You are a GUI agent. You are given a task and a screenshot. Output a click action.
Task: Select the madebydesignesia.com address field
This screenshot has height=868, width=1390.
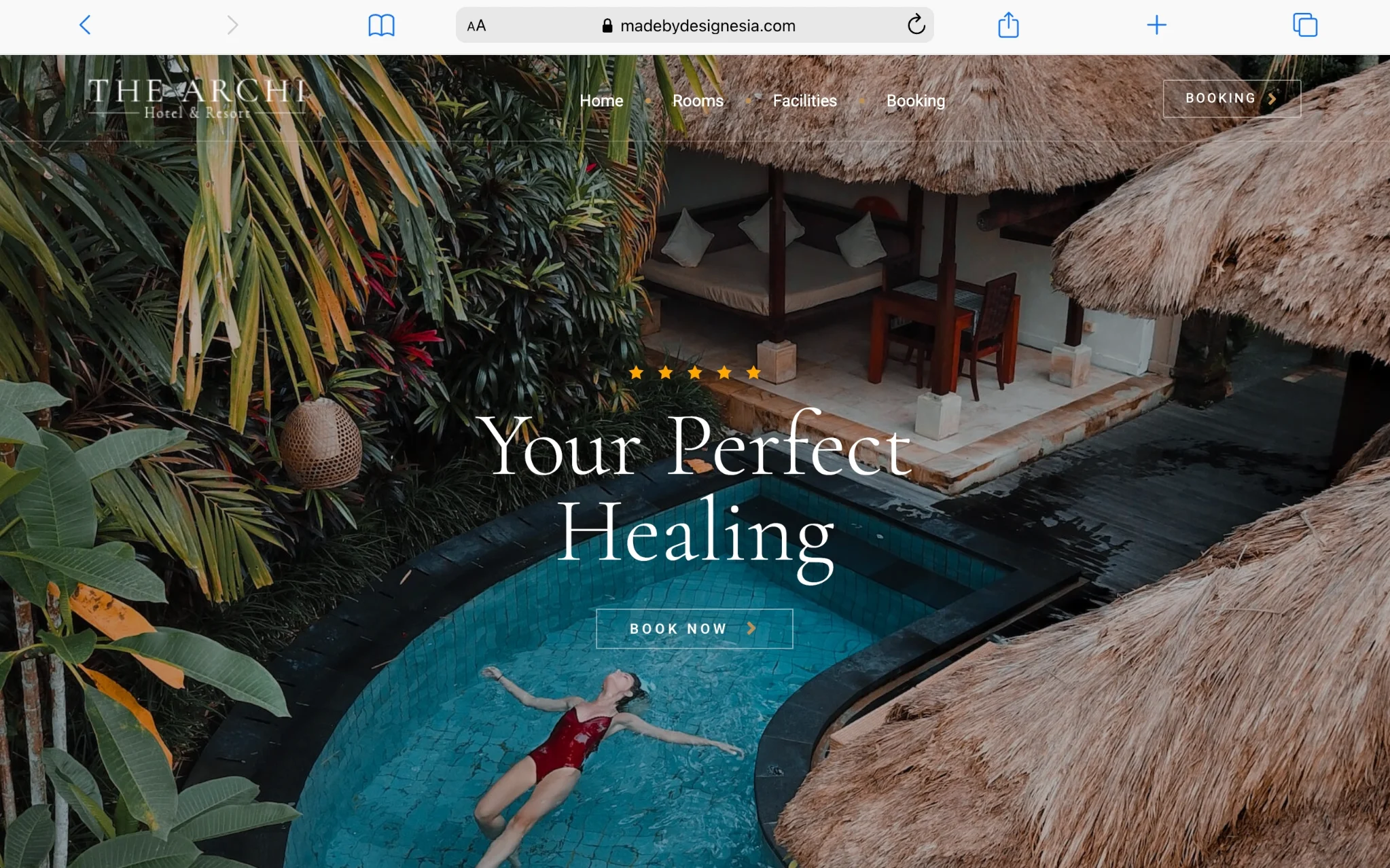pos(694,25)
